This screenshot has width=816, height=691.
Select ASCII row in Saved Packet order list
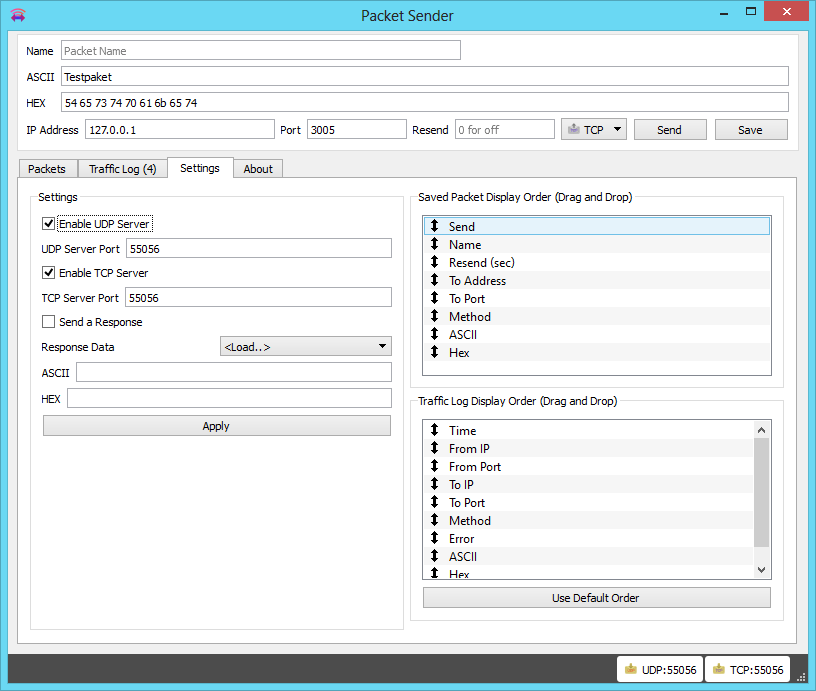(x=596, y=335)
